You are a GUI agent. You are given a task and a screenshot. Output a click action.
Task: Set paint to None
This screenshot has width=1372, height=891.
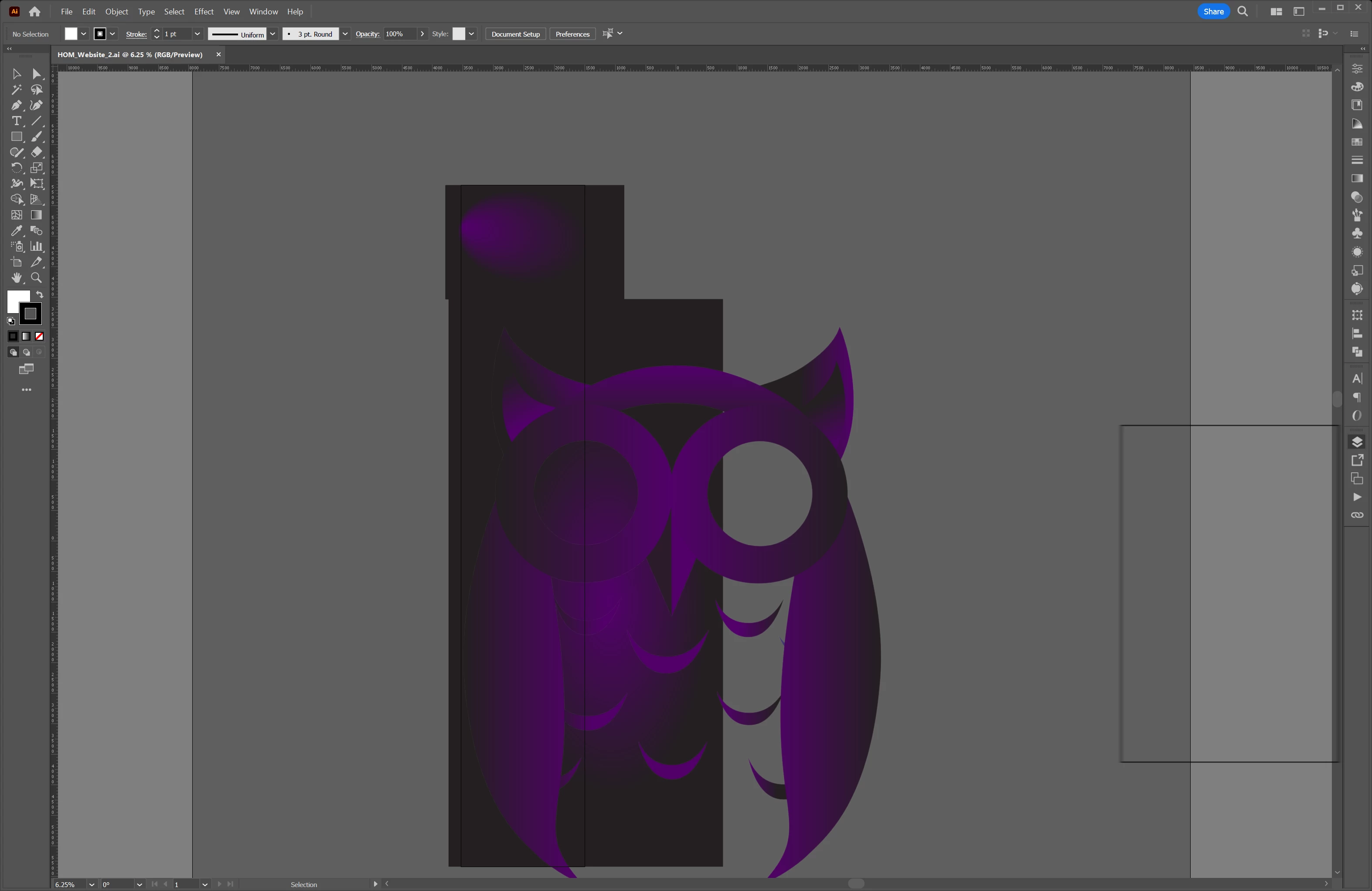(x=39, y=336)
